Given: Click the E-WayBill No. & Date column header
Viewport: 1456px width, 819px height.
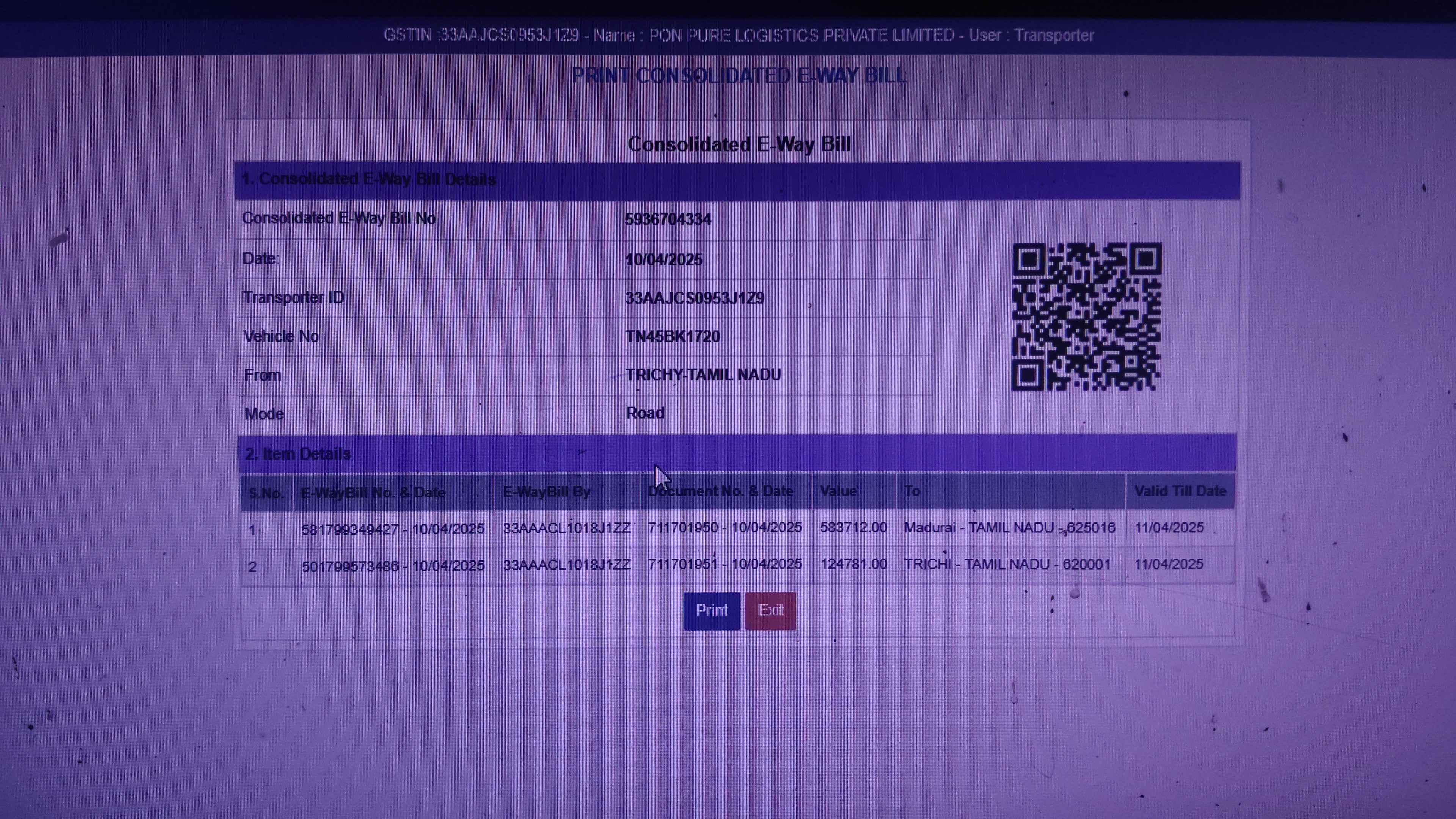Looking at the screenshot, I should [x=373, y=492].
